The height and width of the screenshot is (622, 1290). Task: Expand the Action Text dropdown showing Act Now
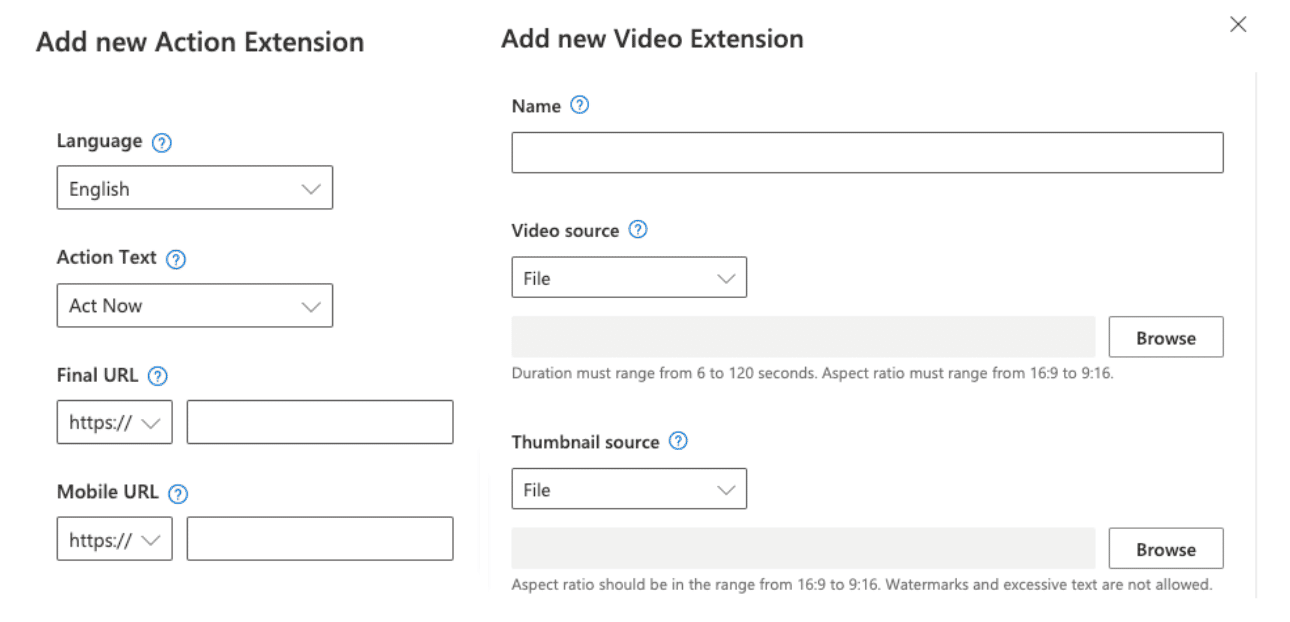click(x=194, y=306)
